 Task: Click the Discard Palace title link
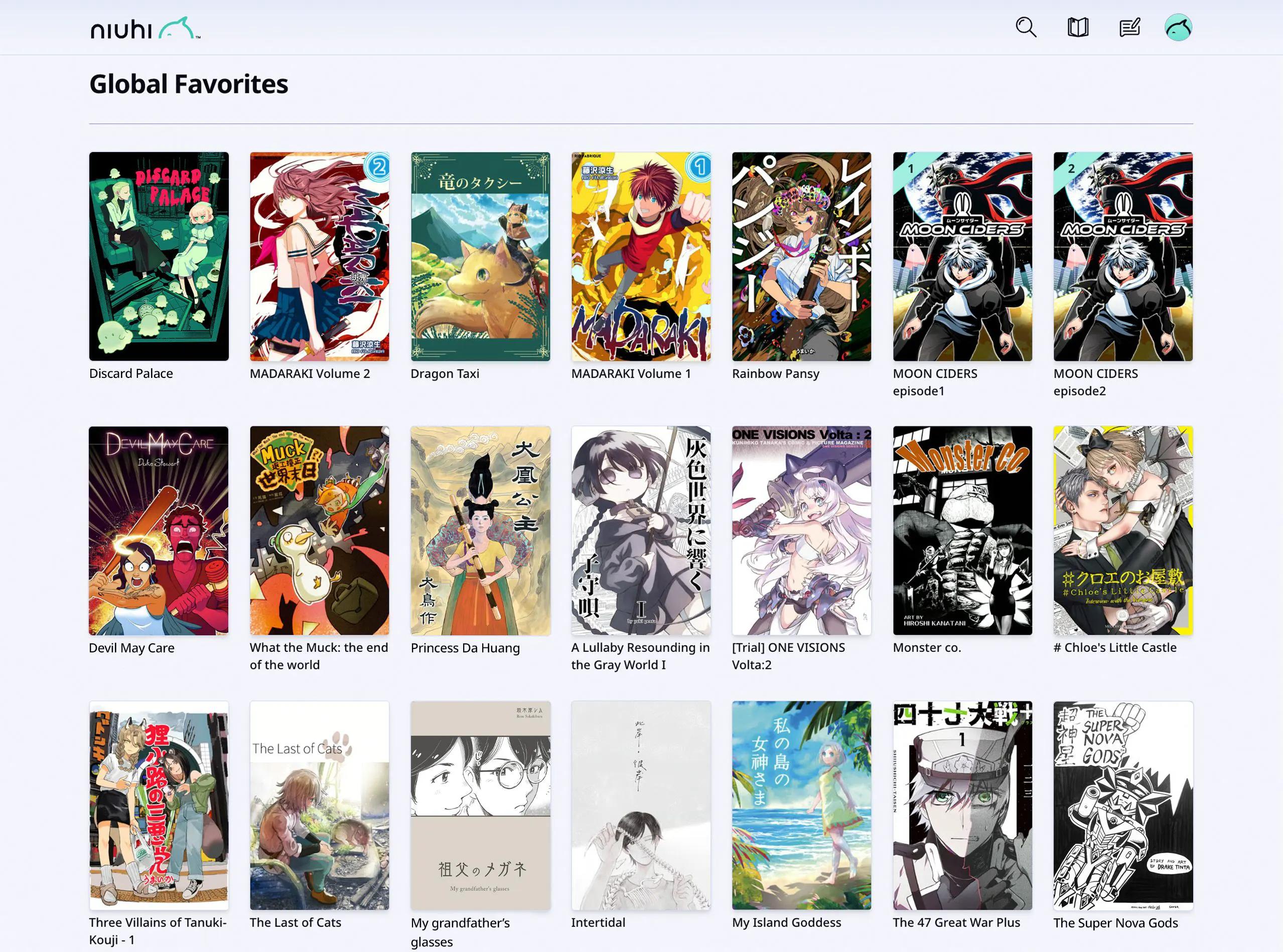[x=131, y=373]
